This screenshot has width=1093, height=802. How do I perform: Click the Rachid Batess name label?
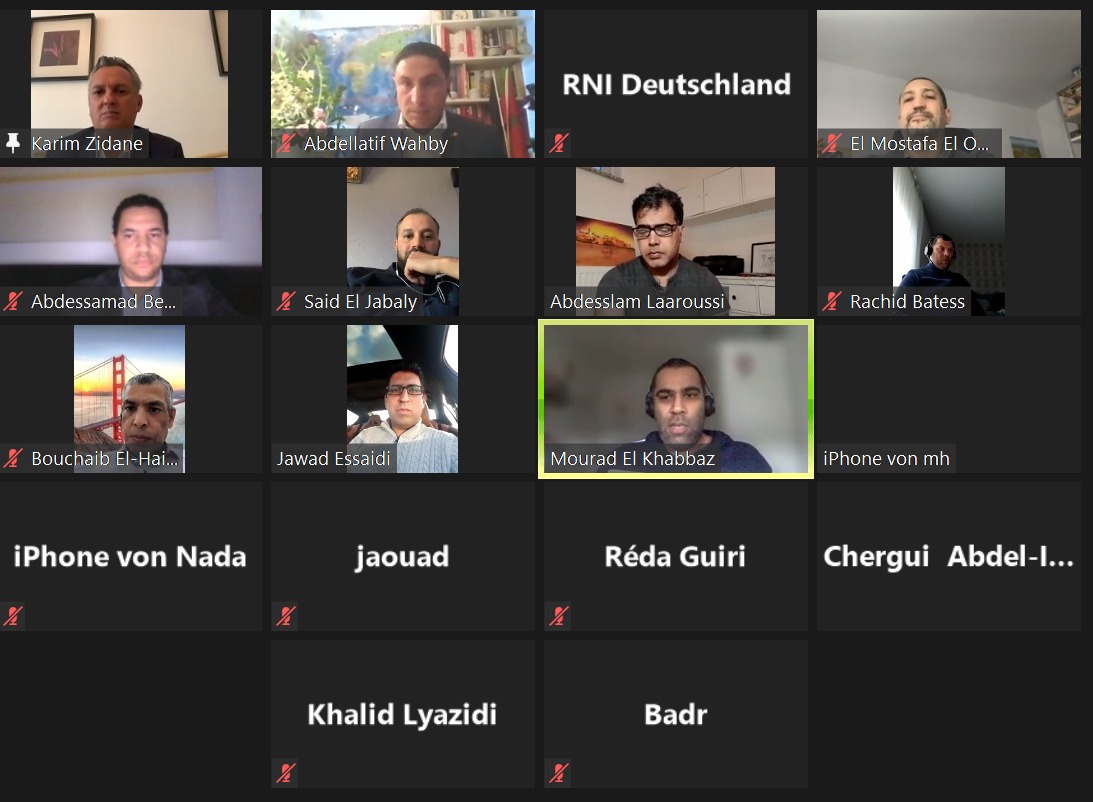(907, 301)
